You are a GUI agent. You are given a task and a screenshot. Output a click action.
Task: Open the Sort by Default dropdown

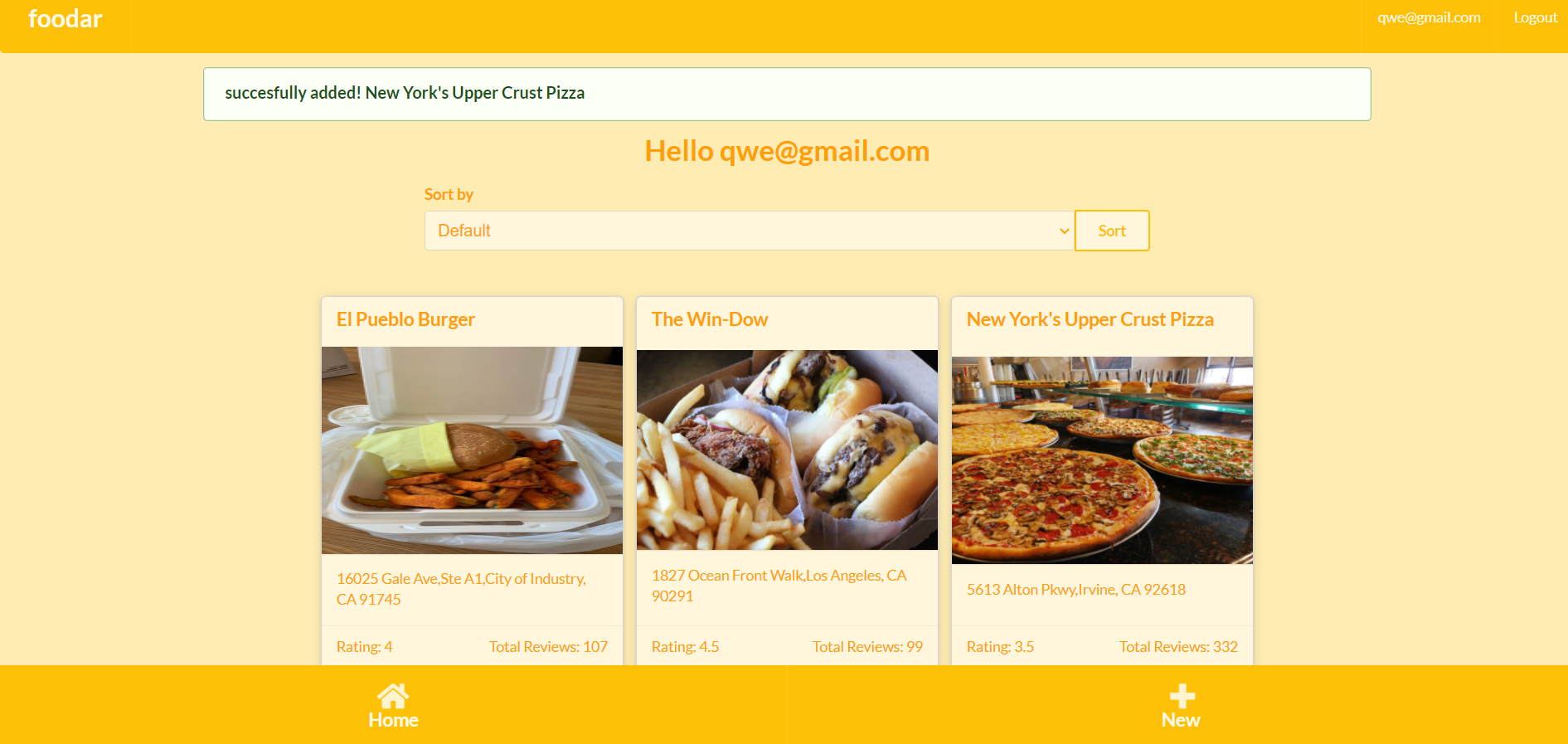[750, 231]
